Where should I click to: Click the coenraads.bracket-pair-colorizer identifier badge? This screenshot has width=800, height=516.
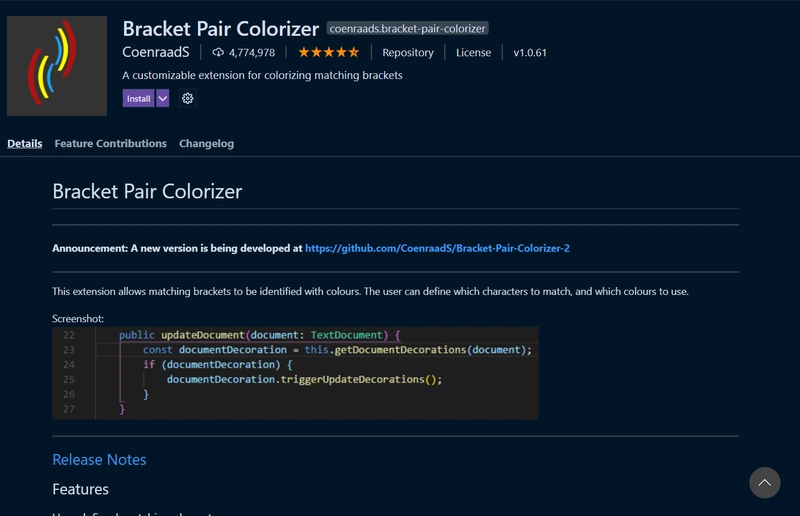(407, 29)
